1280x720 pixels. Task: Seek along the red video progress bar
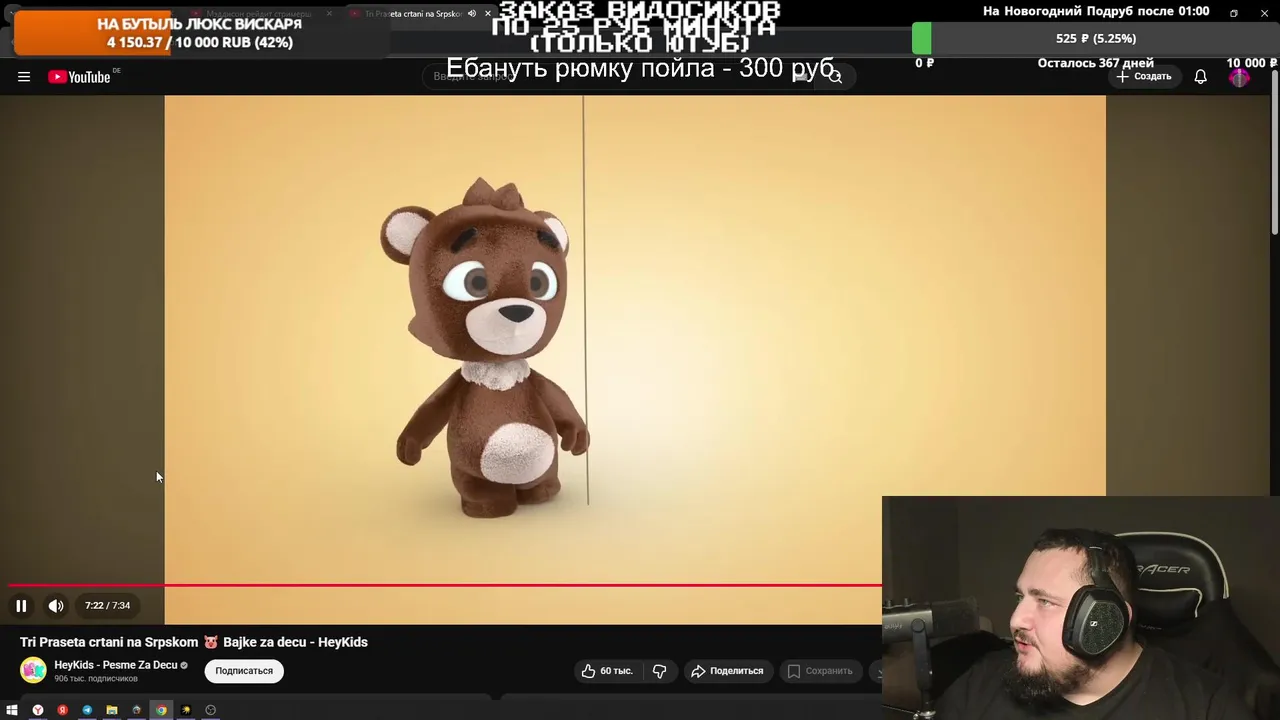[x=445, y=585]
